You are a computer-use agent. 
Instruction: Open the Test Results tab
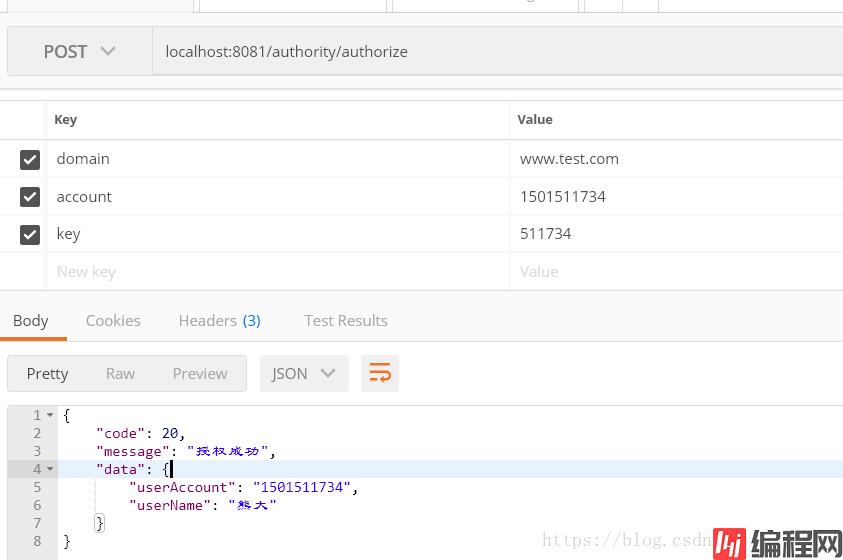pyautogui.click(x=345, y=320)
